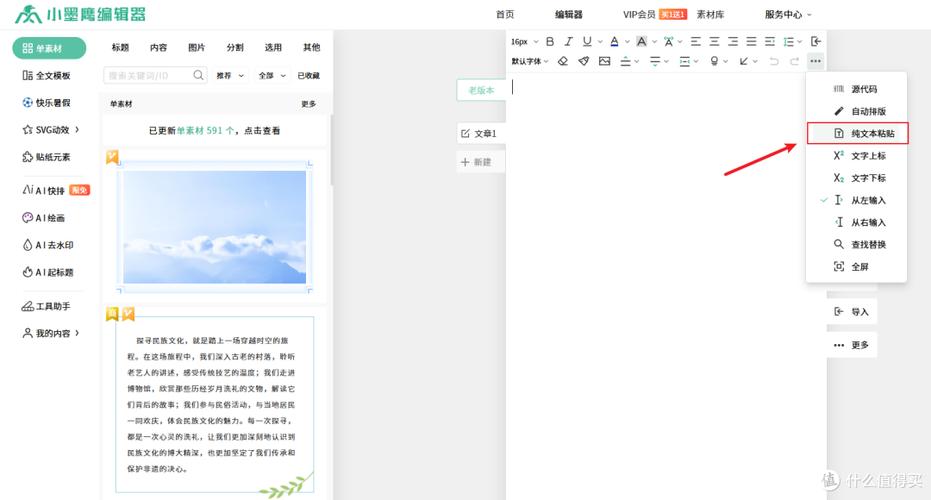Align text left
This screenshot has height=500, width=931.
click(696, 42)
